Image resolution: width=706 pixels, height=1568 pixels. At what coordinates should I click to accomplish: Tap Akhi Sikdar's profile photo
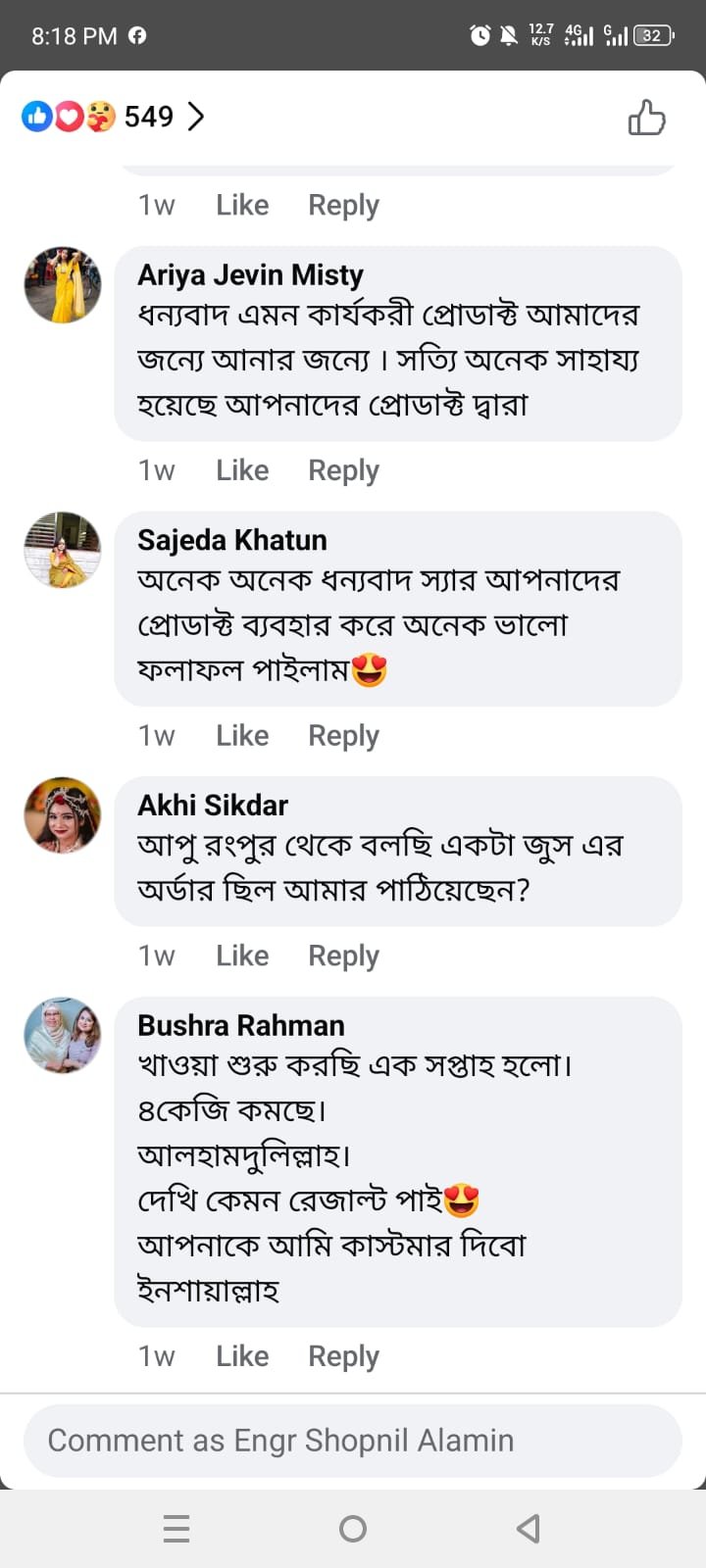tap(63, 815)
